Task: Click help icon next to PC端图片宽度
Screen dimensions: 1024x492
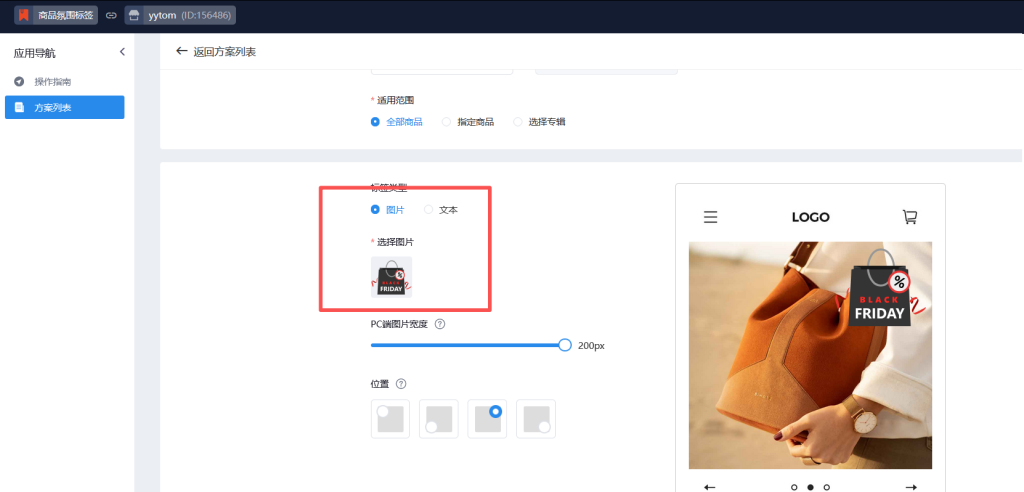Action: (x=440, y=324)
